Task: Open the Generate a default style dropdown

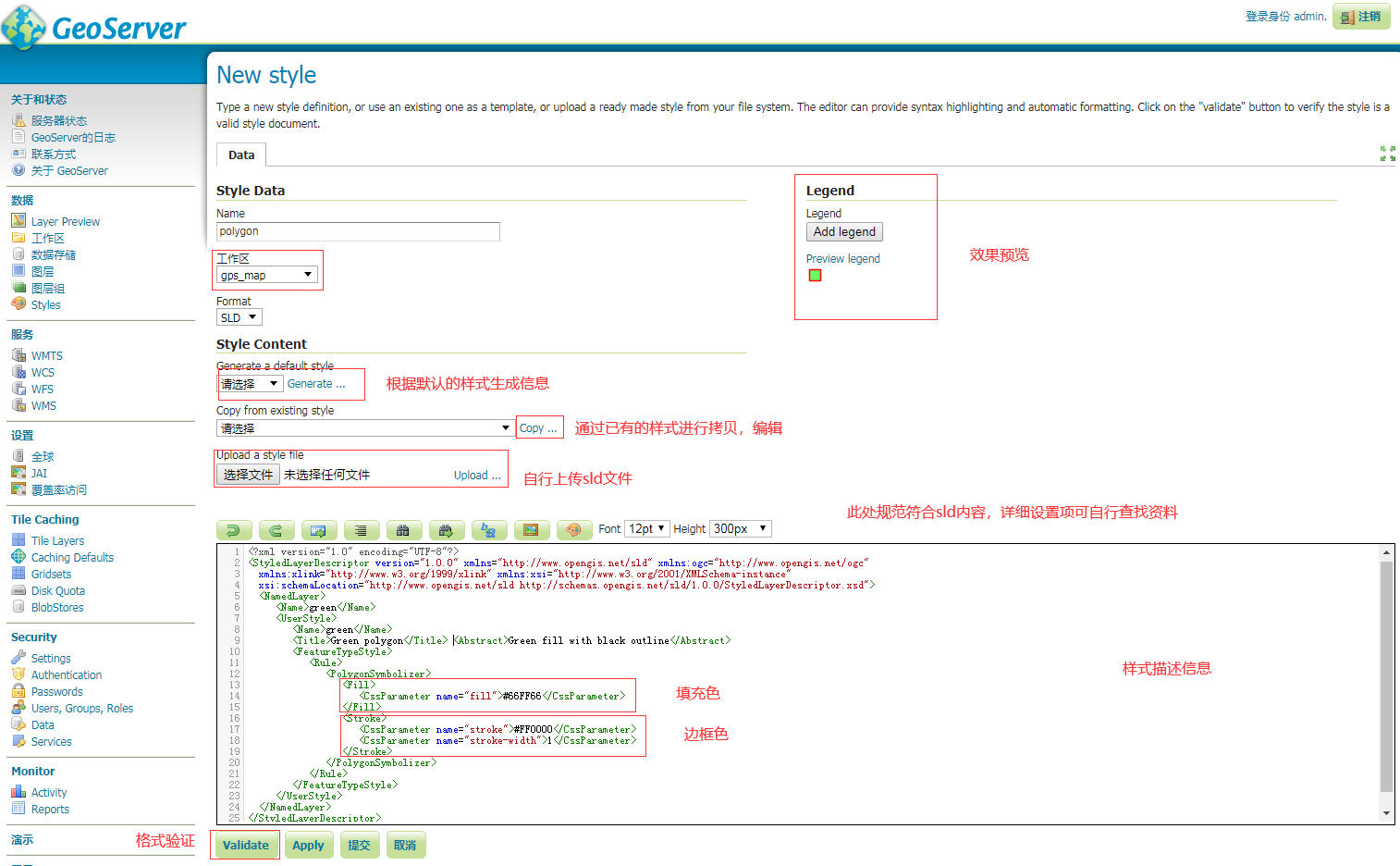Action: [250, 384]
